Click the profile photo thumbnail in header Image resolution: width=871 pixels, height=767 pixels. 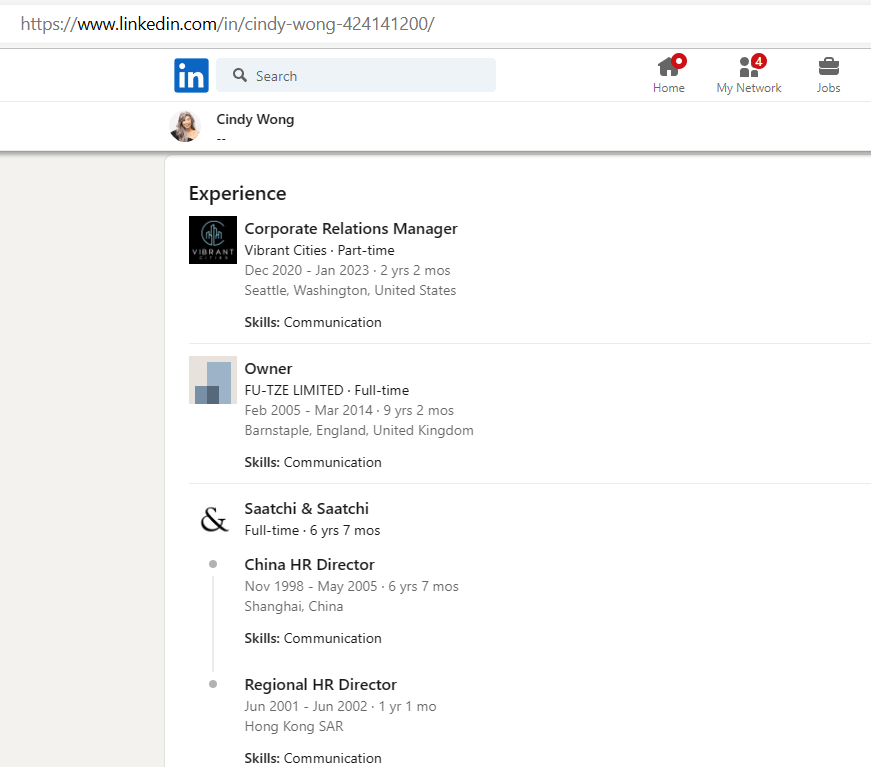point(185,126)
